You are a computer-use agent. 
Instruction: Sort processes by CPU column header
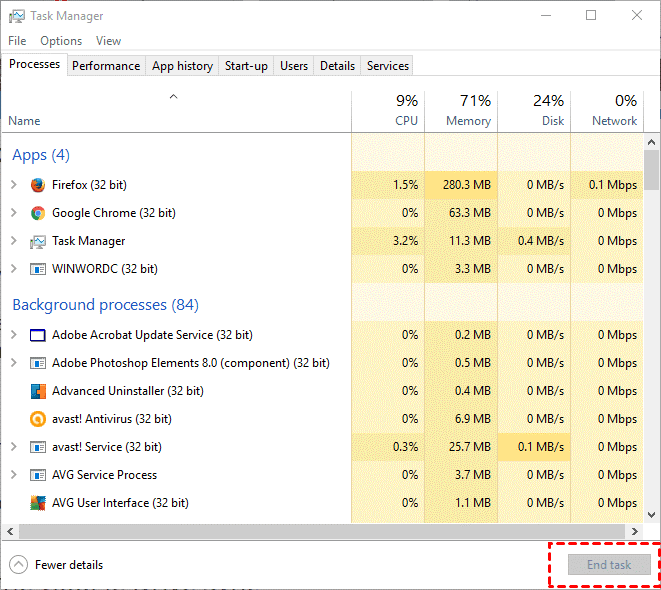pos(388,111)
